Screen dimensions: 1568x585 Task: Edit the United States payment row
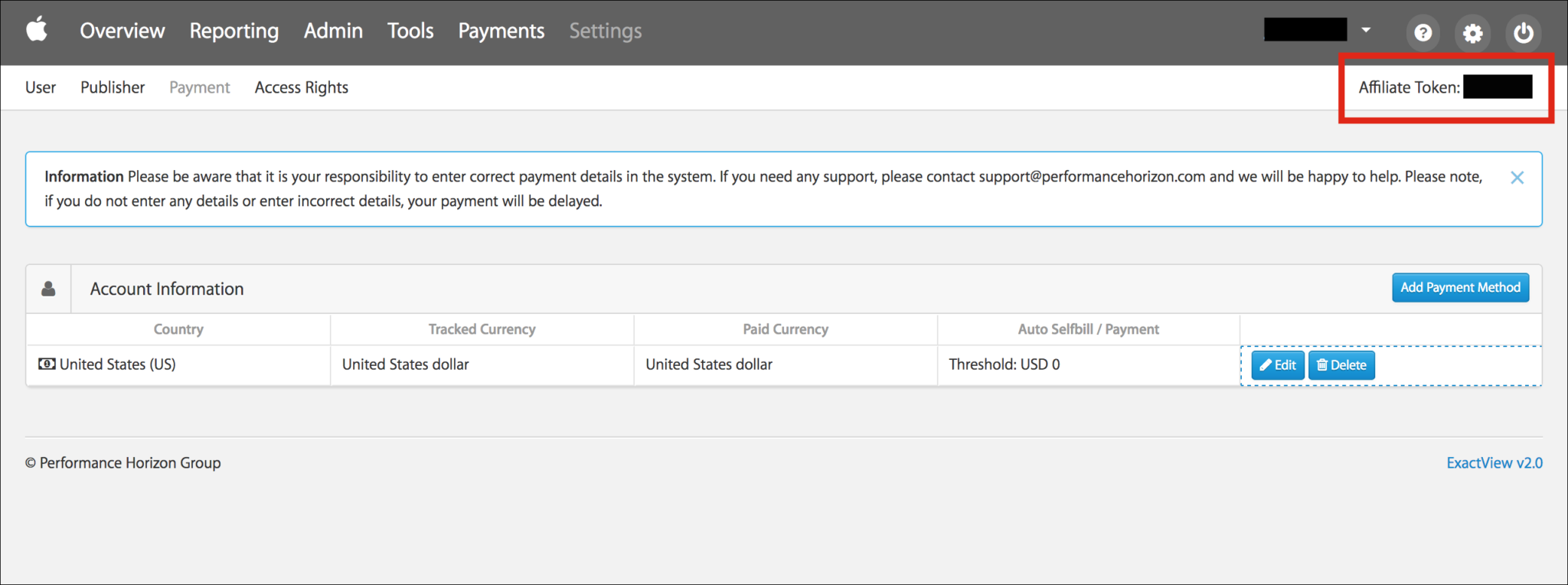[x=1278, y=365]
